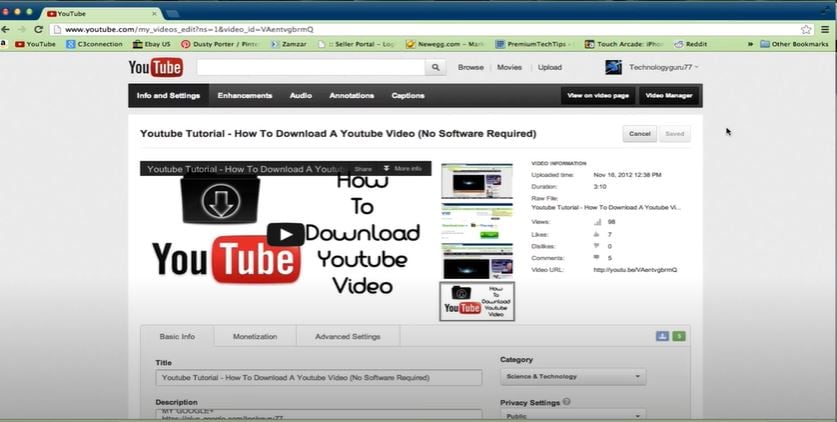Click the View on video page button
The image size is (837, 422).
click(x=598, y=96)
